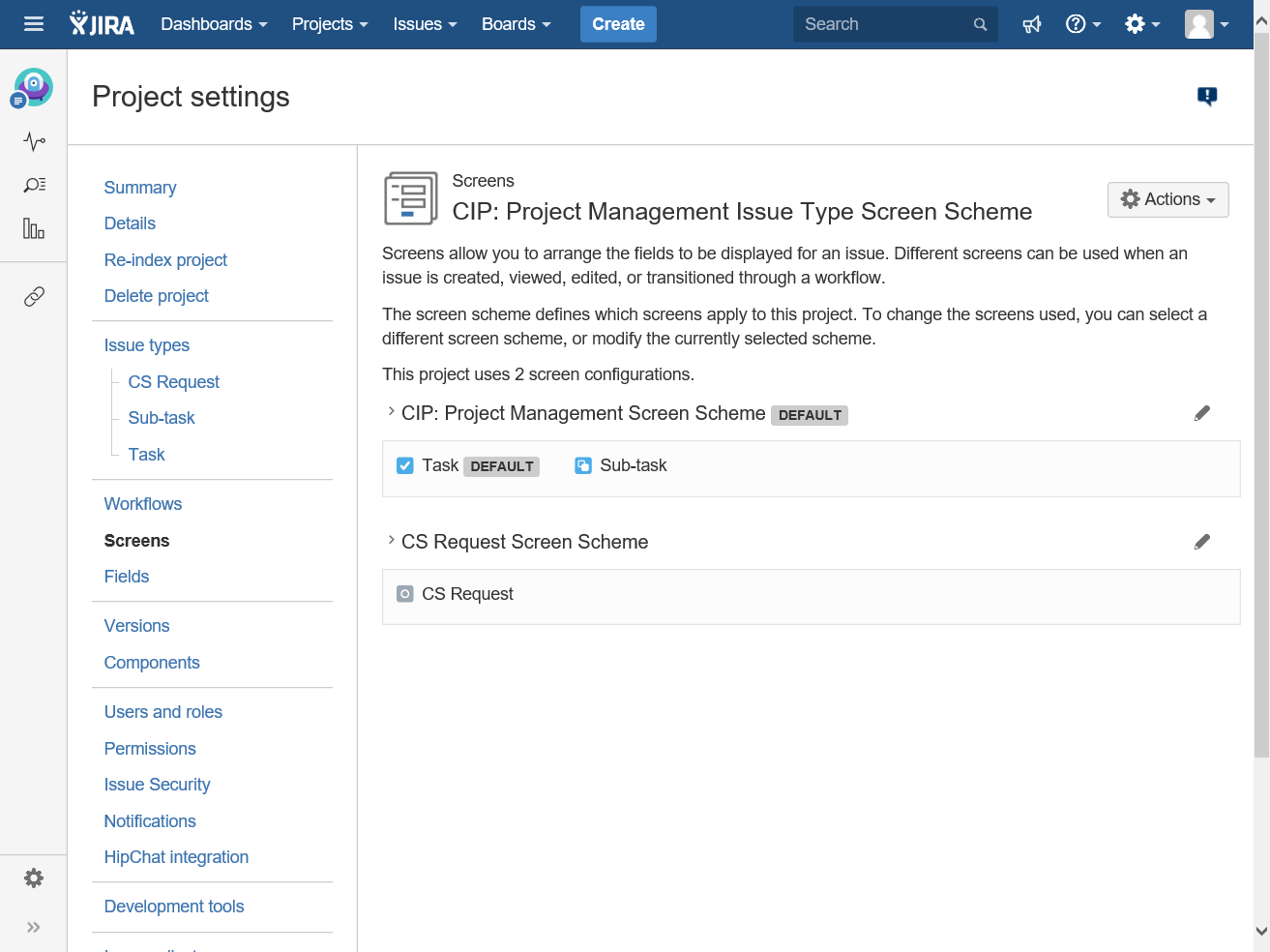Open the Issues menu
This screenshot has width=1270, height=952.
425,24
